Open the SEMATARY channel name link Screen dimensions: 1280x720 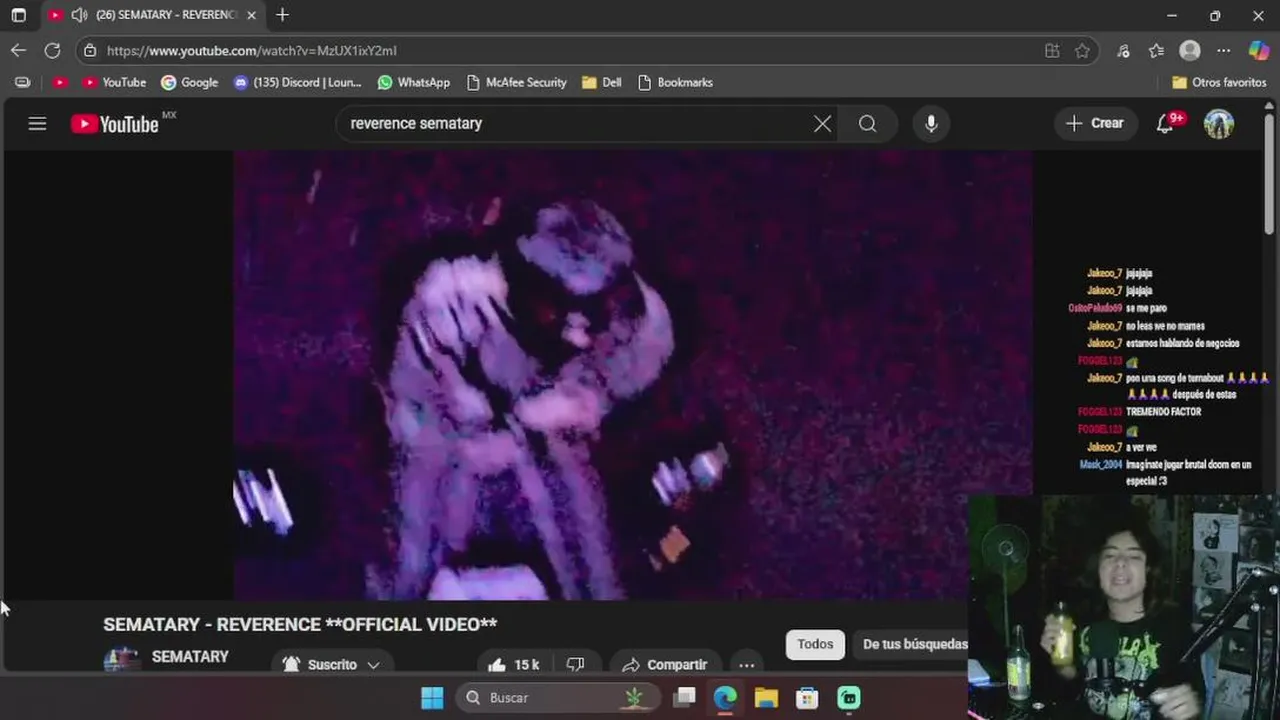pyautogui.click(x=190, y=657)
